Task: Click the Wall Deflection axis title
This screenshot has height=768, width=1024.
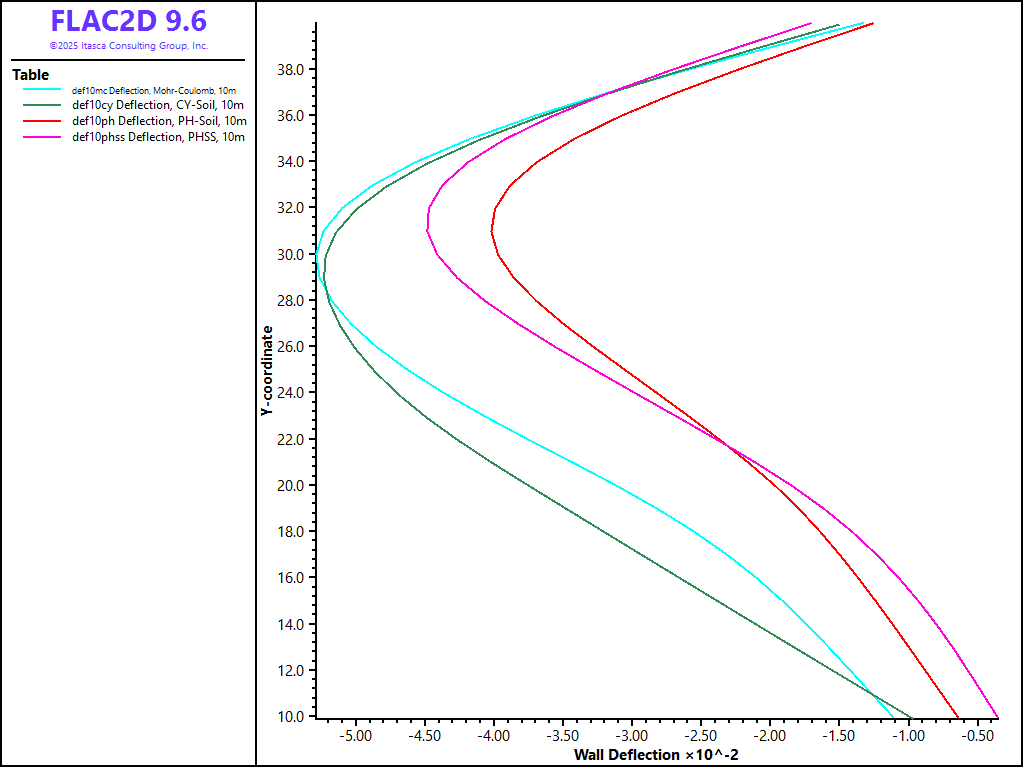Action: pos(656,753)
